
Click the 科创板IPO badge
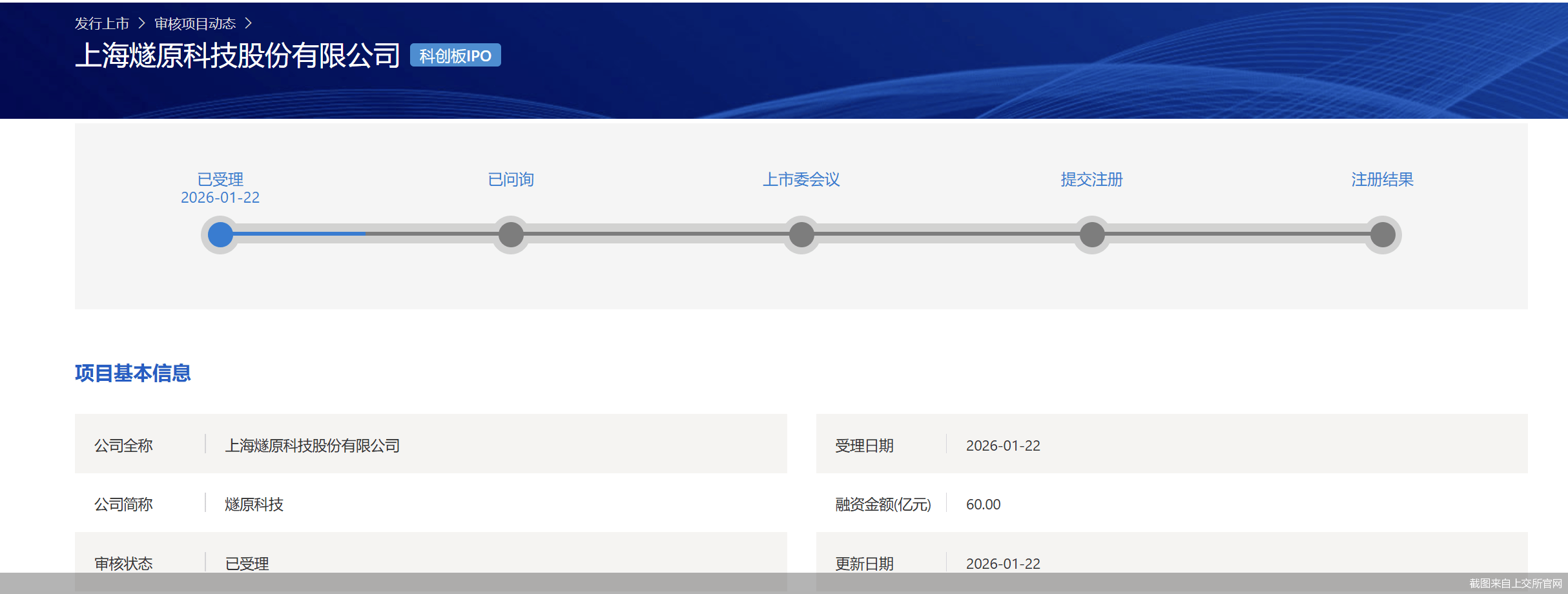pos(455,56)
